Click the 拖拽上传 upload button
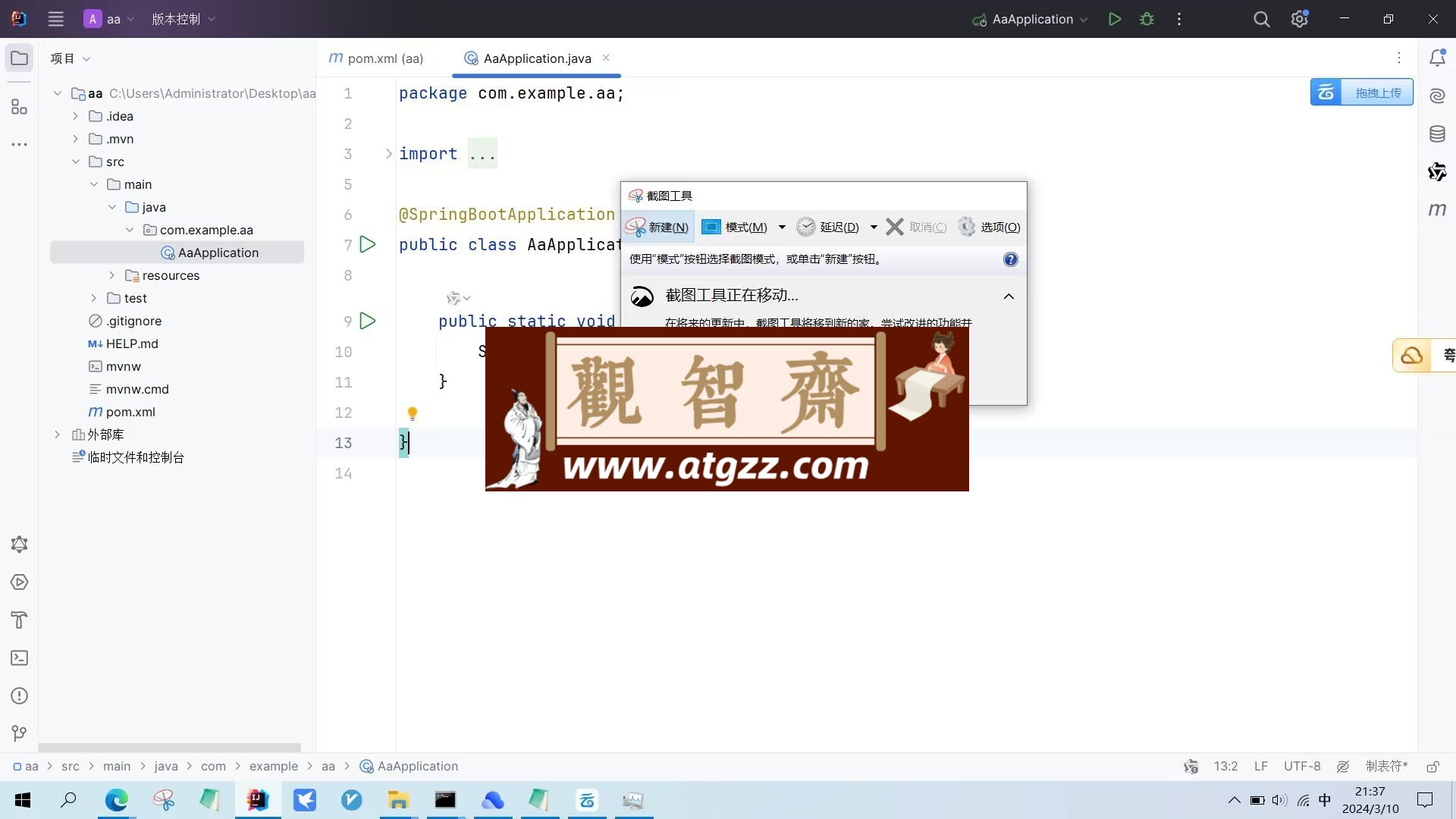 click(x=1361, y=93)
